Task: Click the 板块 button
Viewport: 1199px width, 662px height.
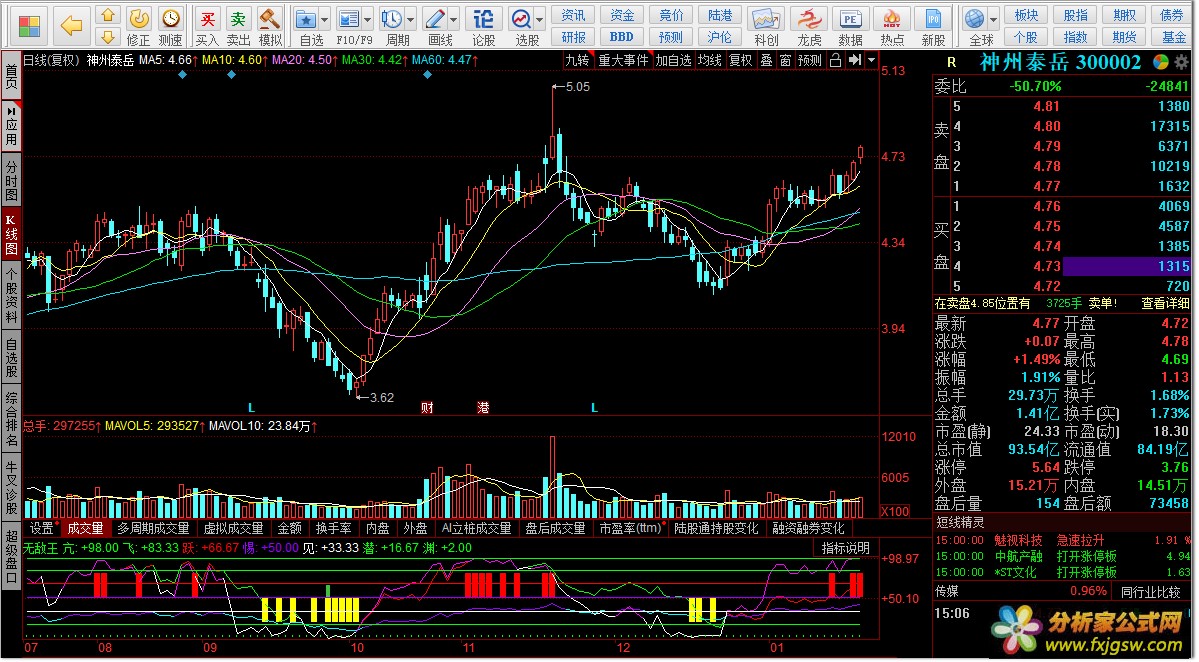Action: (1026, 15)
